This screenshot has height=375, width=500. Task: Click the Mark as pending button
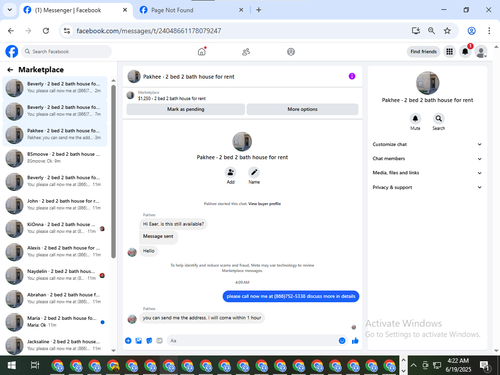pos(186,109)
